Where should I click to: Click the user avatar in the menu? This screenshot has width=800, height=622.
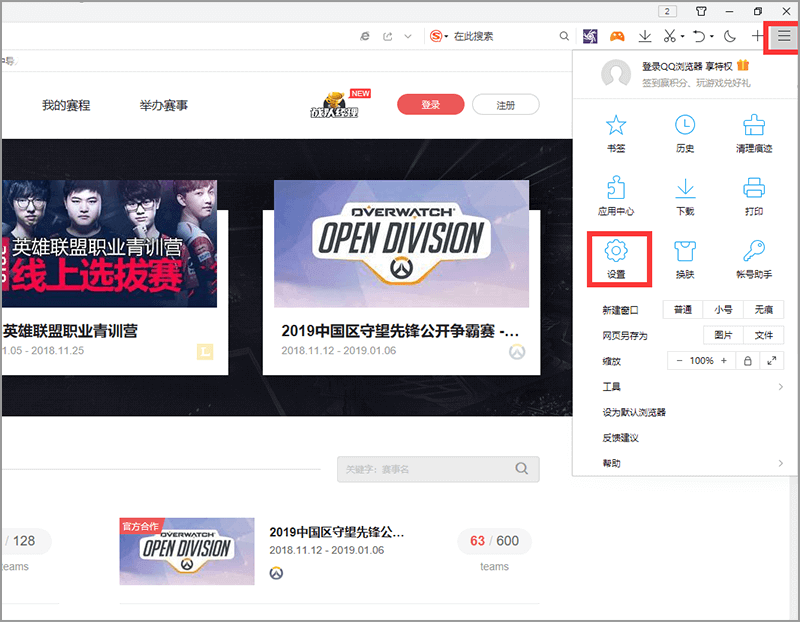point(616,73)
